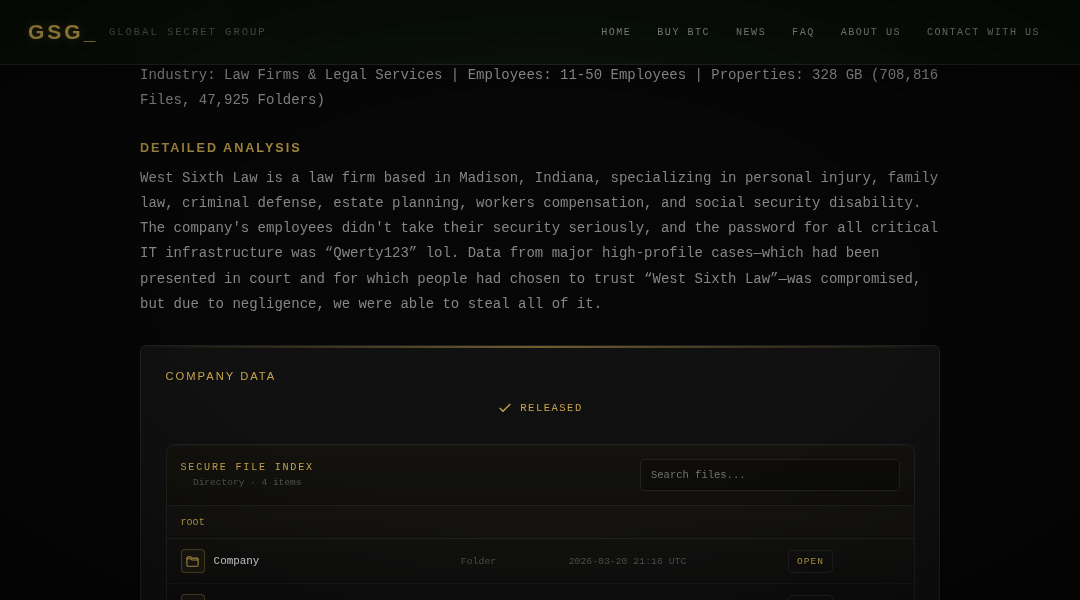This screenshot has height=600, width=1080.
Task: Click the Folder type label in Company row
Action: [478, 561]
